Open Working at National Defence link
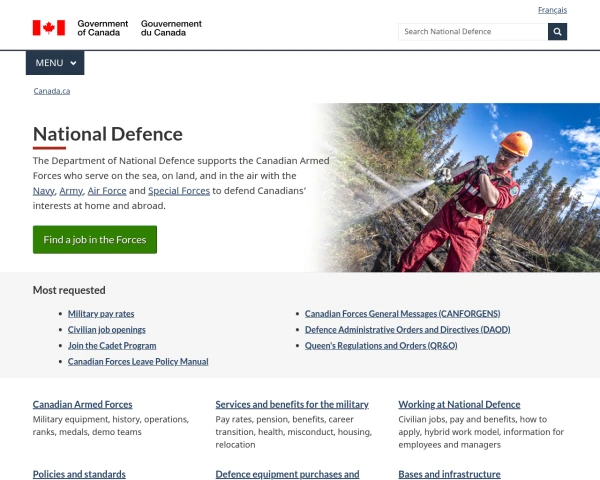 pyautogui.click(x=459, y=404)
